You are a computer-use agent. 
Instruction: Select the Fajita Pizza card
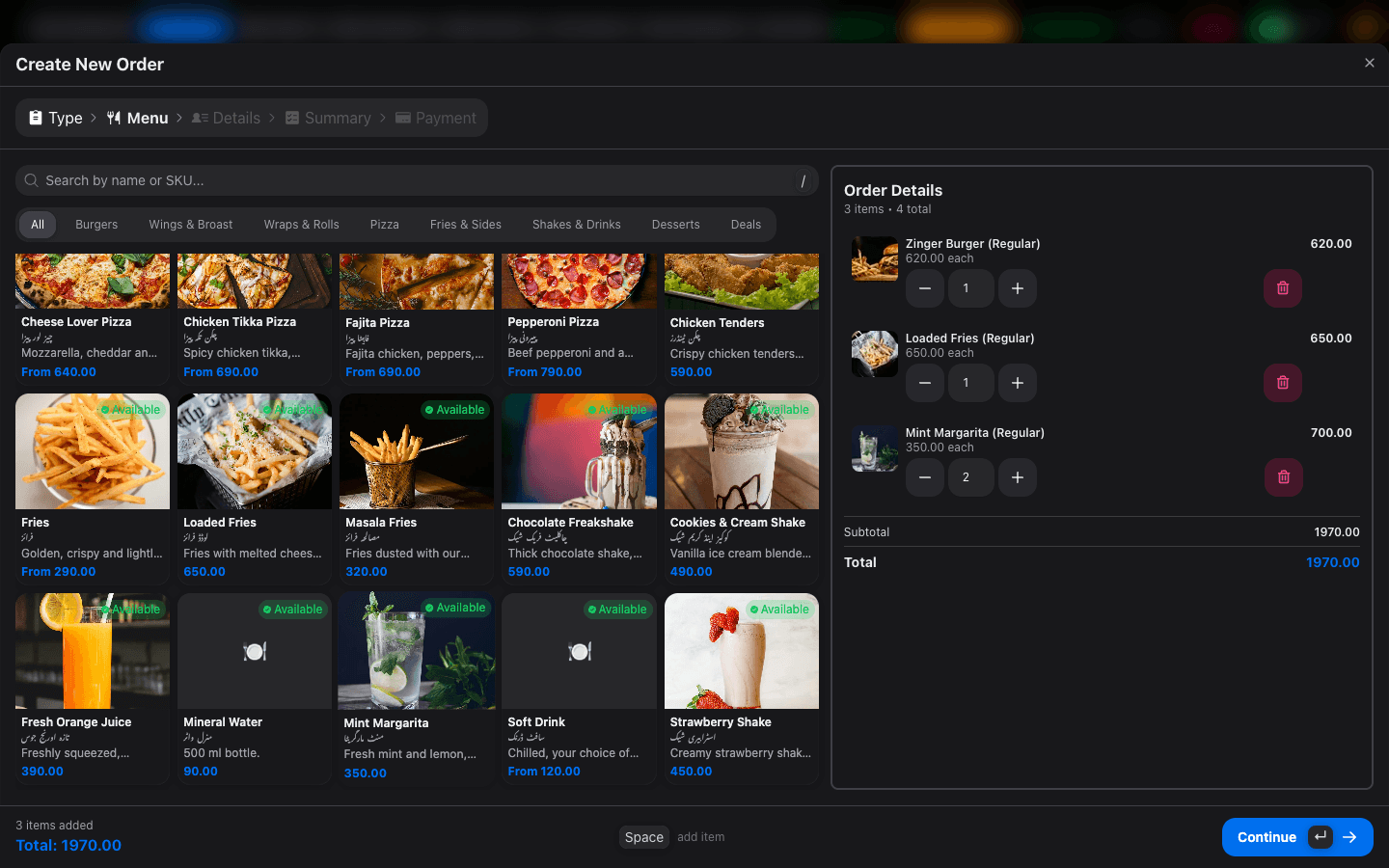point(417,319)
